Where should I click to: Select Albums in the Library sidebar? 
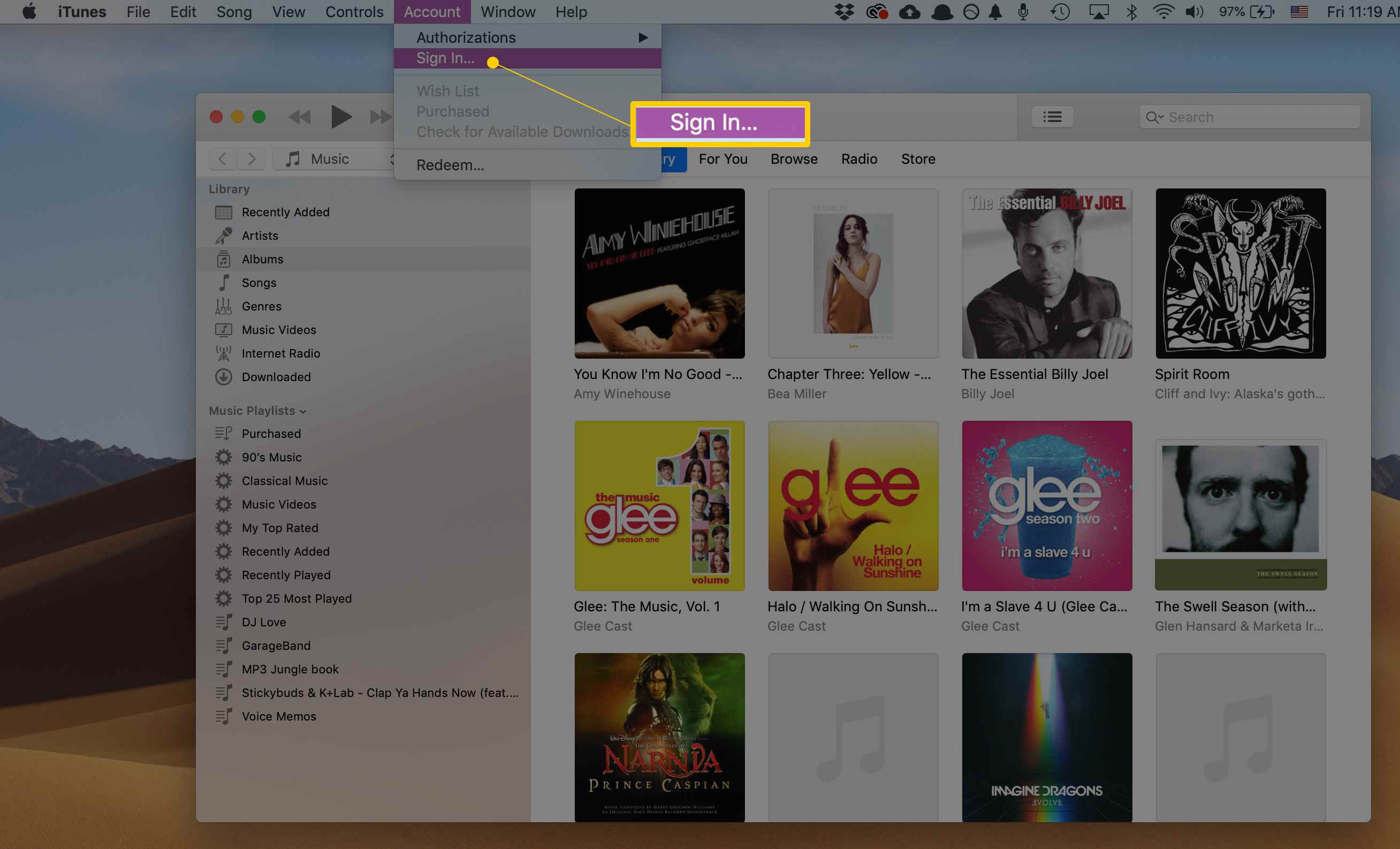coord(363,259)
